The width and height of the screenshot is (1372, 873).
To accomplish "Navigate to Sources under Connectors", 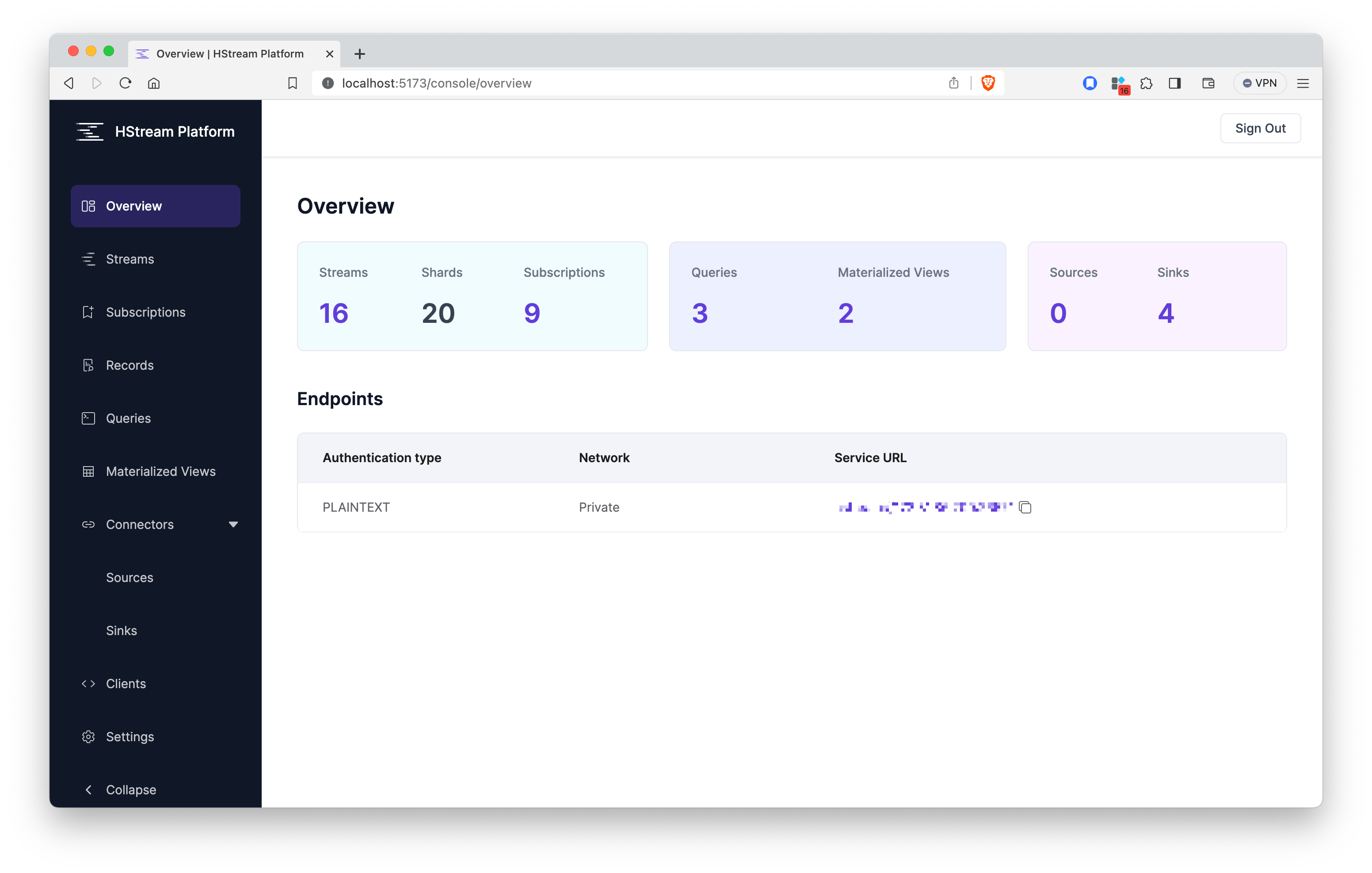I will point(130,577).
